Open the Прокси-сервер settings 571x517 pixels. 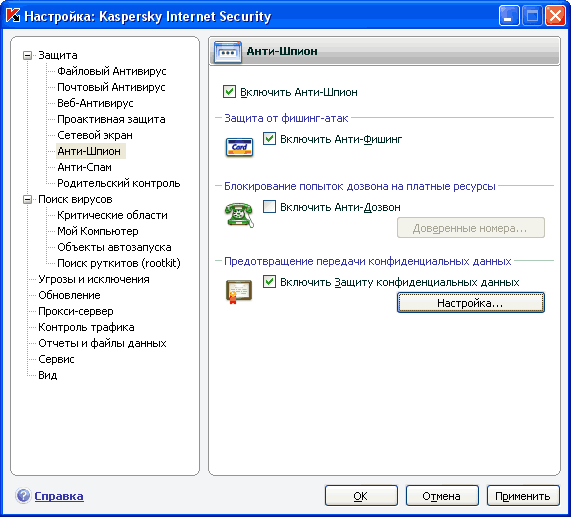pyautogui.click(x=76, y=311)
